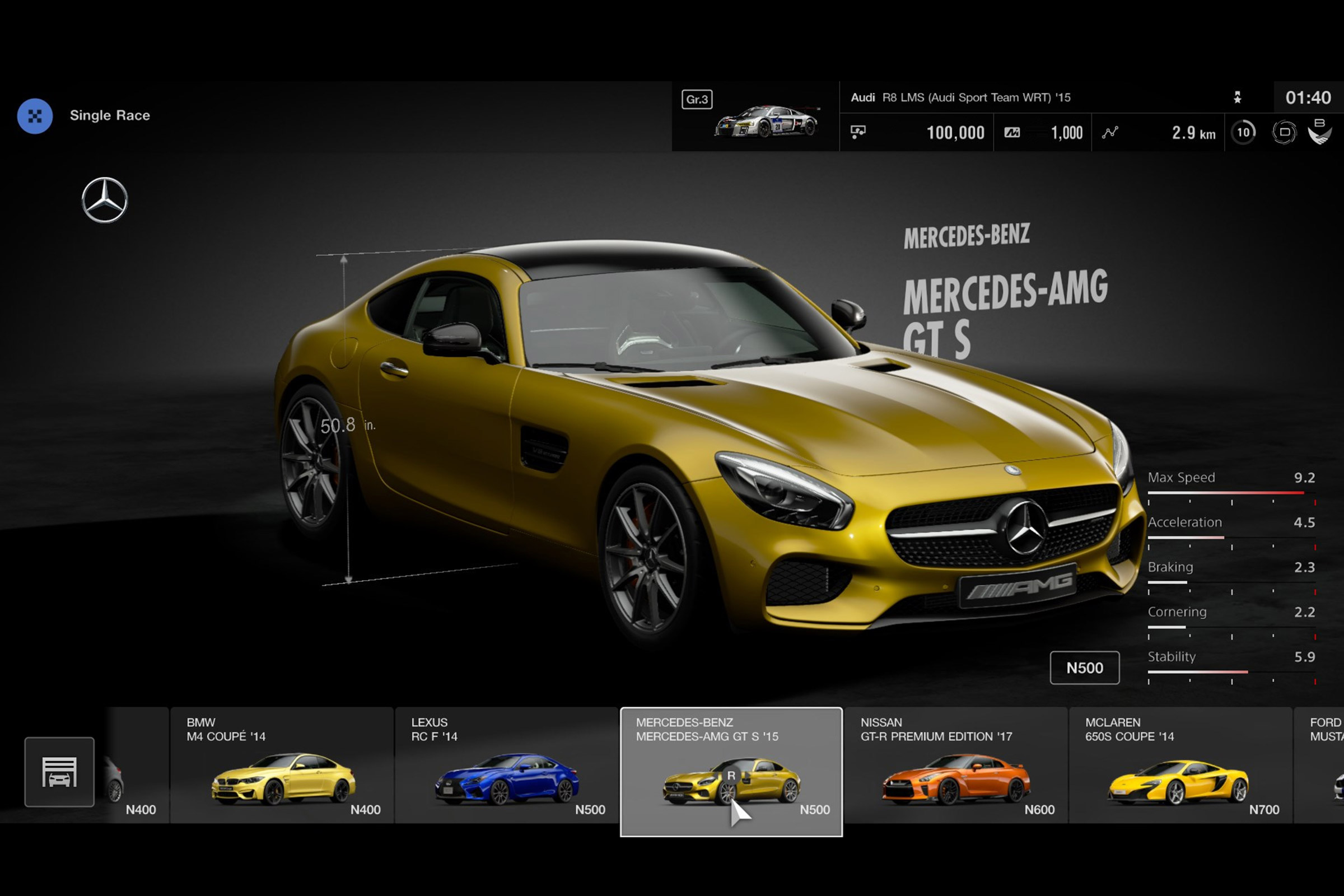
Task: Click the blue Single Race mode icon
Action: pos(35,116)
